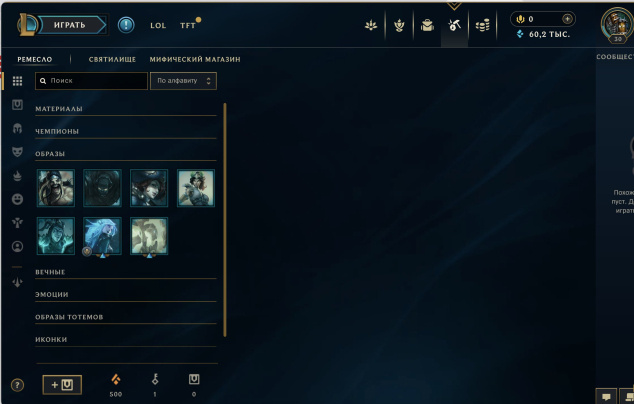Switch to the Мифический магазин tab
The width and height of the screenshot is (634, 404).
(195, 59)
